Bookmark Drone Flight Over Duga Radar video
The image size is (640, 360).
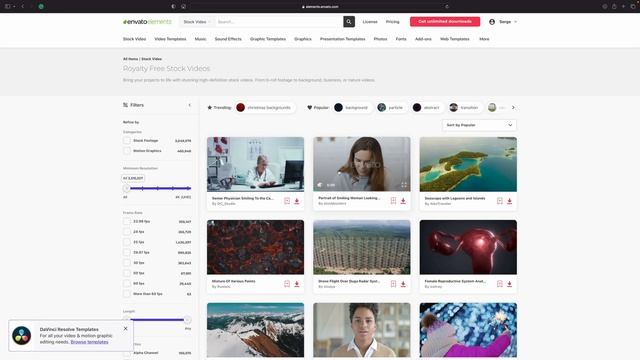pyautogui.click(x=393, y=284)
